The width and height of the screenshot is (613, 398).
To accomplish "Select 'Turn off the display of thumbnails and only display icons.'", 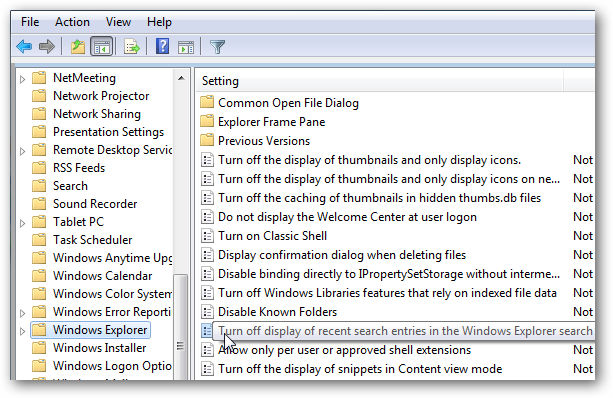I will [x=369, y=160].
